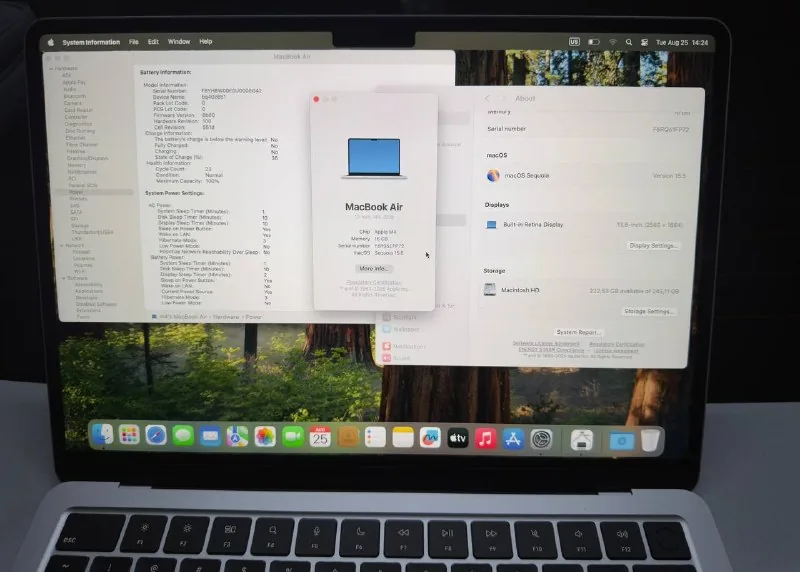The width and height of the screenshot is (800, 572).
Task: Select Graphics/Displays in hardware list
Action: coord(87,158)
